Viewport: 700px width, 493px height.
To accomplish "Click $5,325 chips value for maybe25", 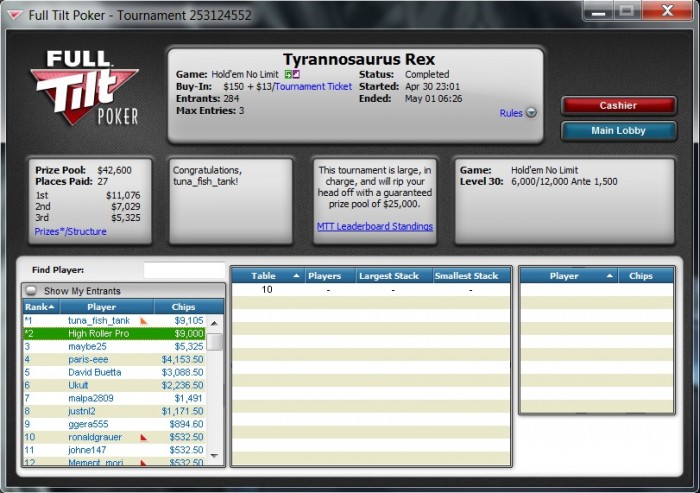I will pos(189,347).
